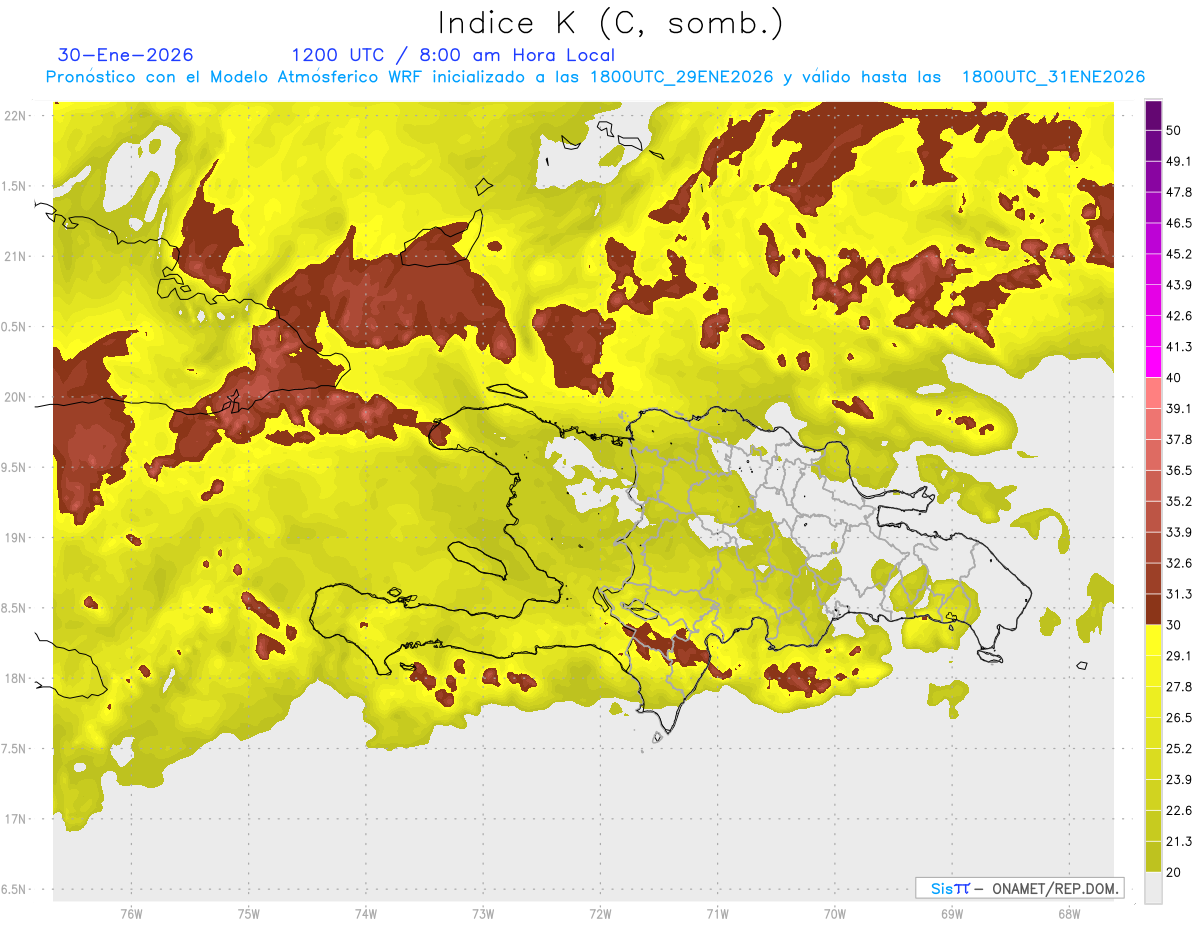Click the longitude label "71W"
Image resolution: width=1200 pixels, height=927 pixels.
coord(717,913)
